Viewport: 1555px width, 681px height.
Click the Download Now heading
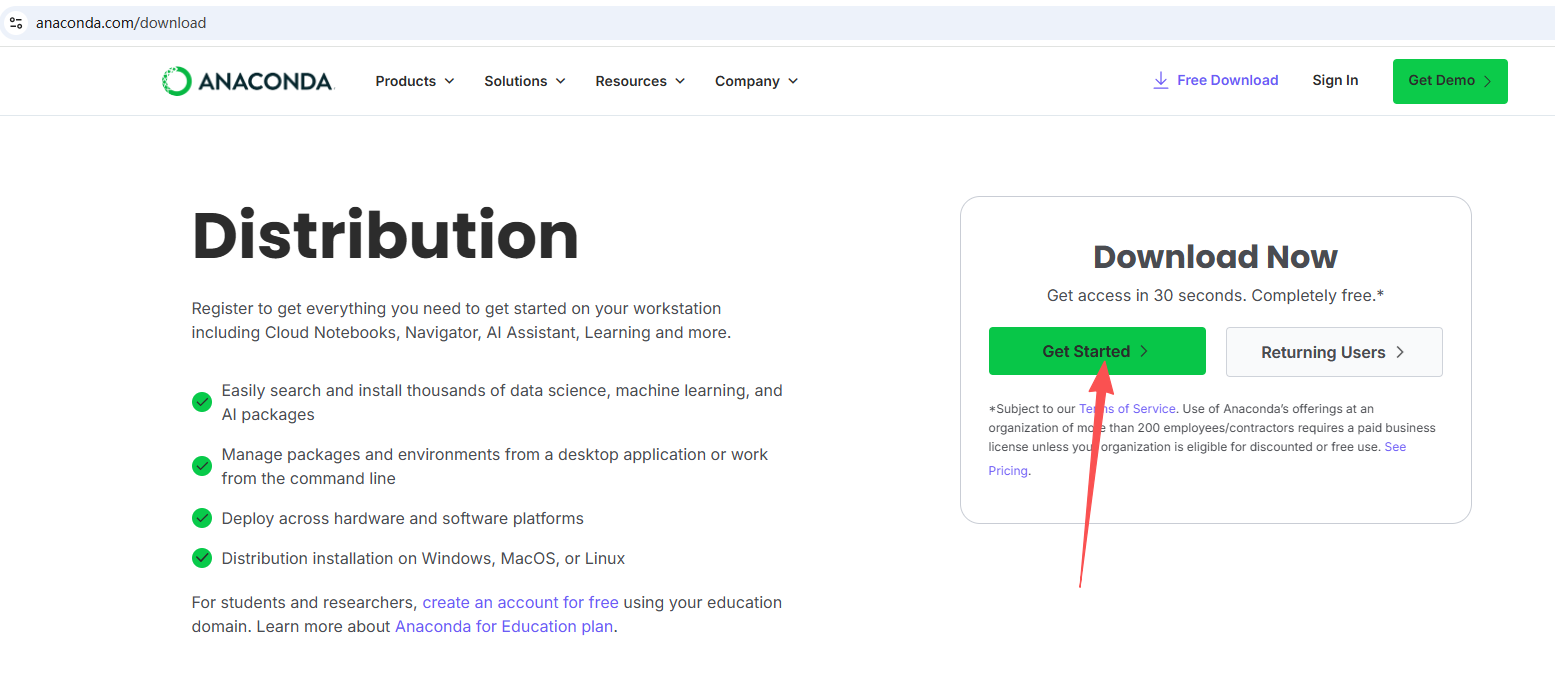coord(1215,257)
